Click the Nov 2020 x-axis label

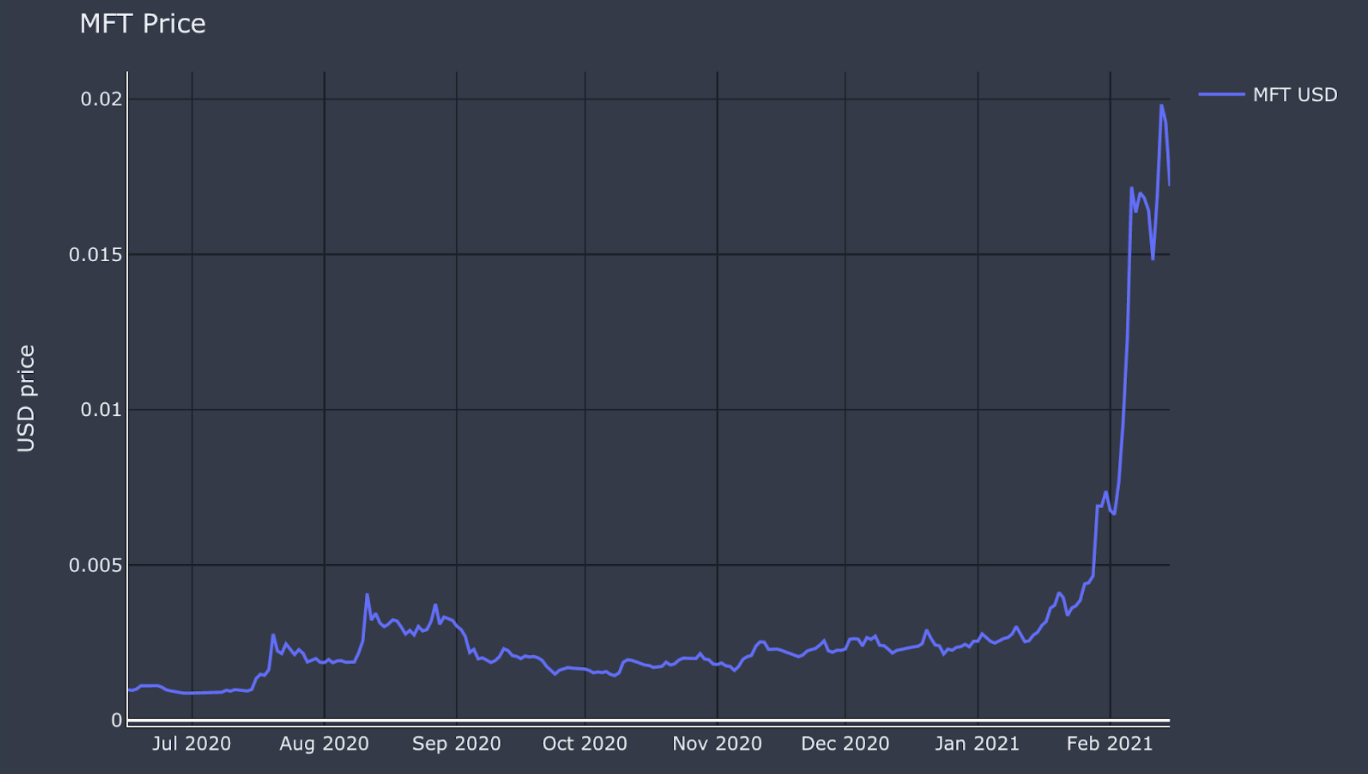717,744
